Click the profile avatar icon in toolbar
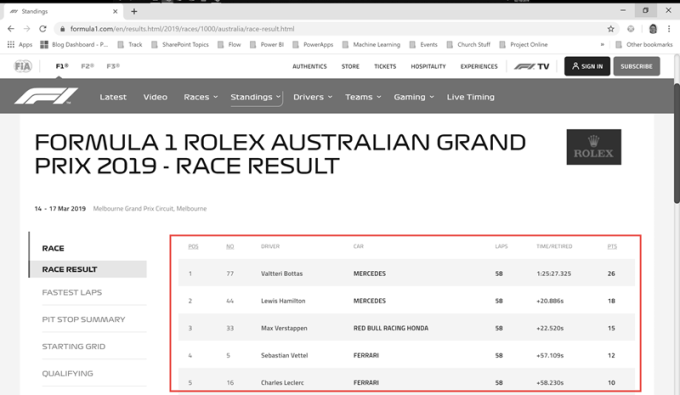This screenshot has height=395, width=680. click(x=653, y=29)
